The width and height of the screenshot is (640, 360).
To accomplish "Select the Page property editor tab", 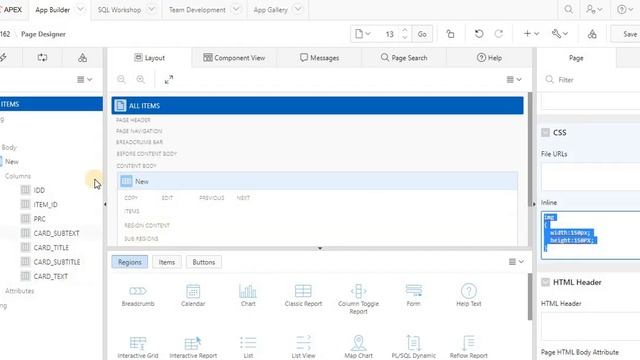I will (576, 58).
